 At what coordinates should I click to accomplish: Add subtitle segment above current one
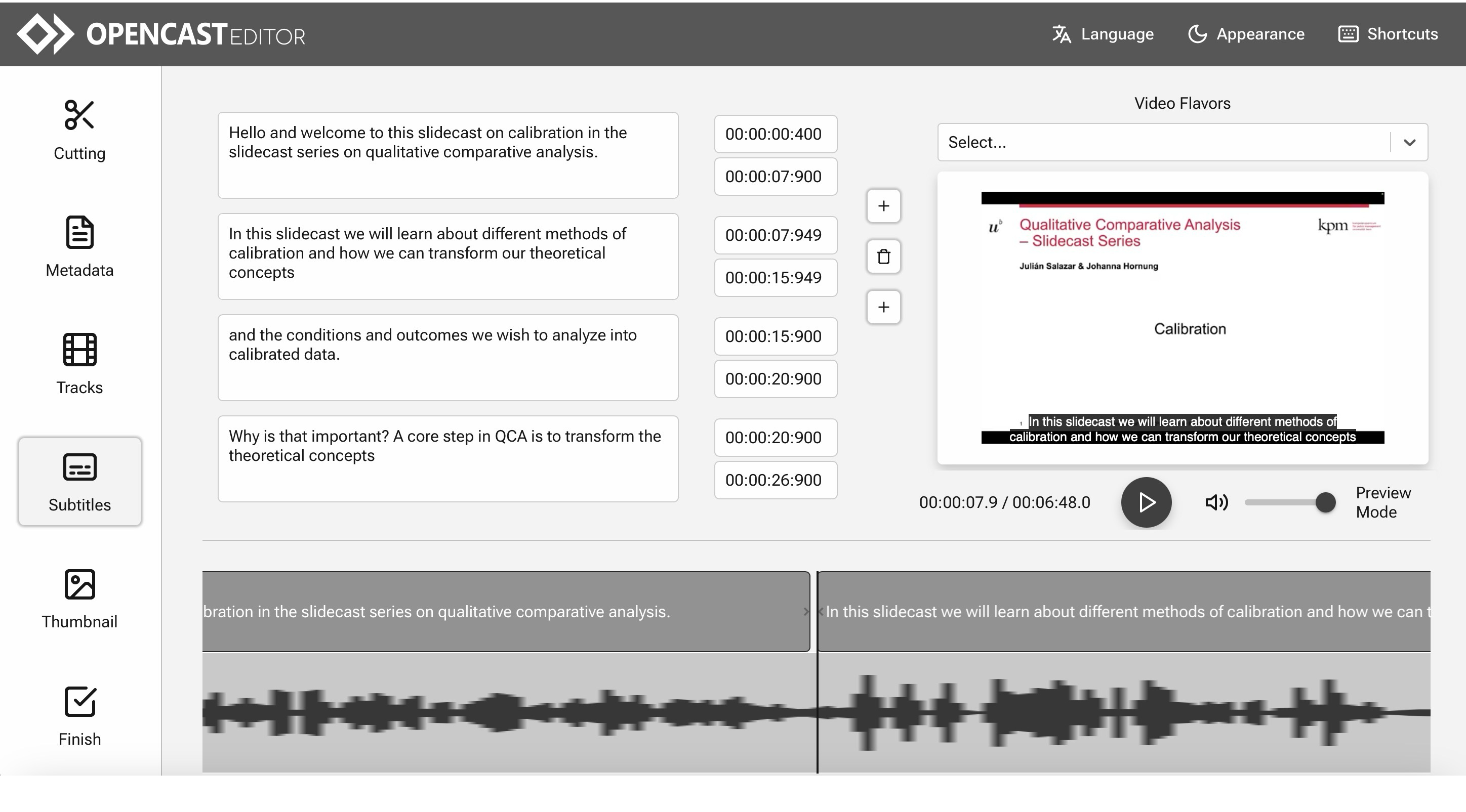tap(883, 206)
